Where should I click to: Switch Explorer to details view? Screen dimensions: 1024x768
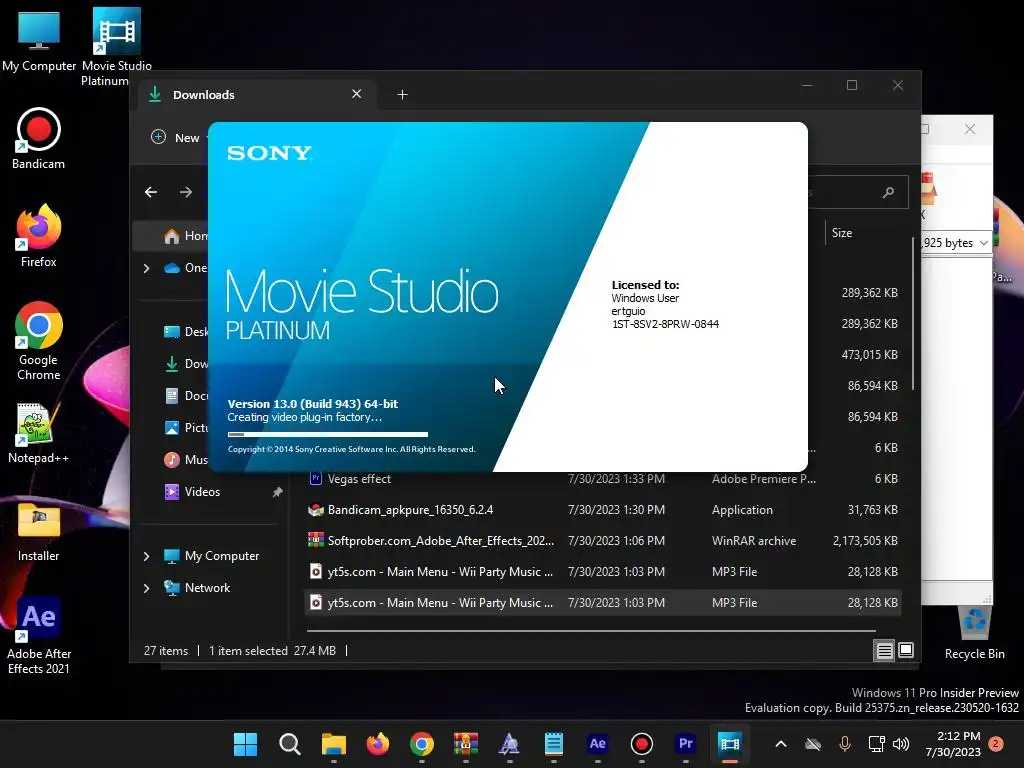884,650
